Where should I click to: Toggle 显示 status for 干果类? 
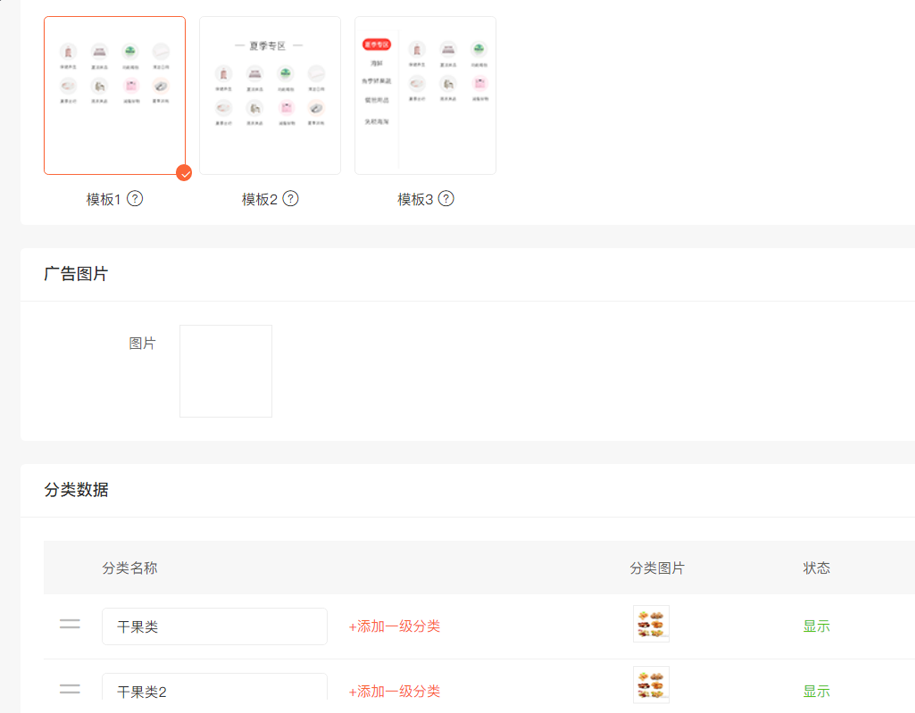tap(816, 627)
